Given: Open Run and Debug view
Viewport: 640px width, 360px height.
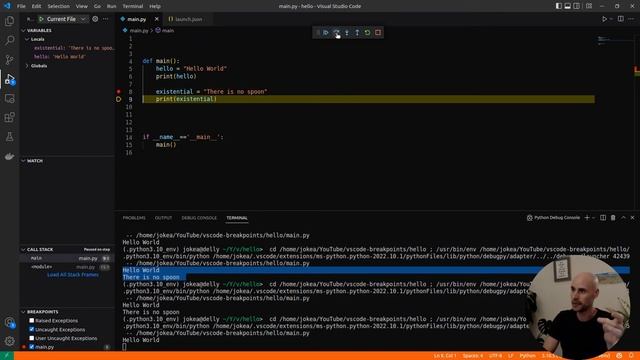Looking at the screenshot, I should [x=9, y=79].
